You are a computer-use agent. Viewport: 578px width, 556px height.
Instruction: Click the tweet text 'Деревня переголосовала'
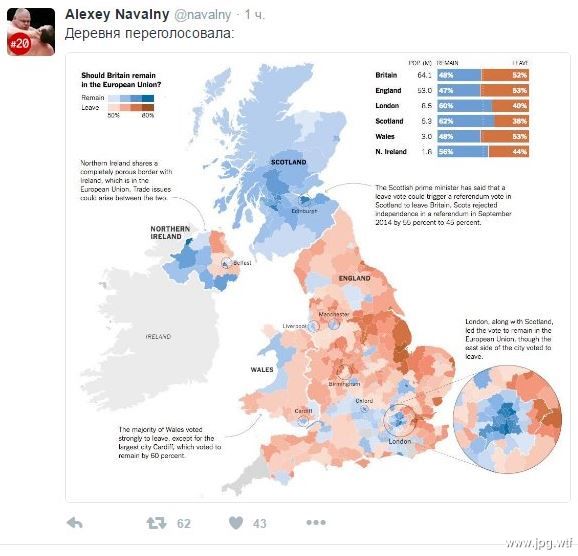[x=149, y=34]
